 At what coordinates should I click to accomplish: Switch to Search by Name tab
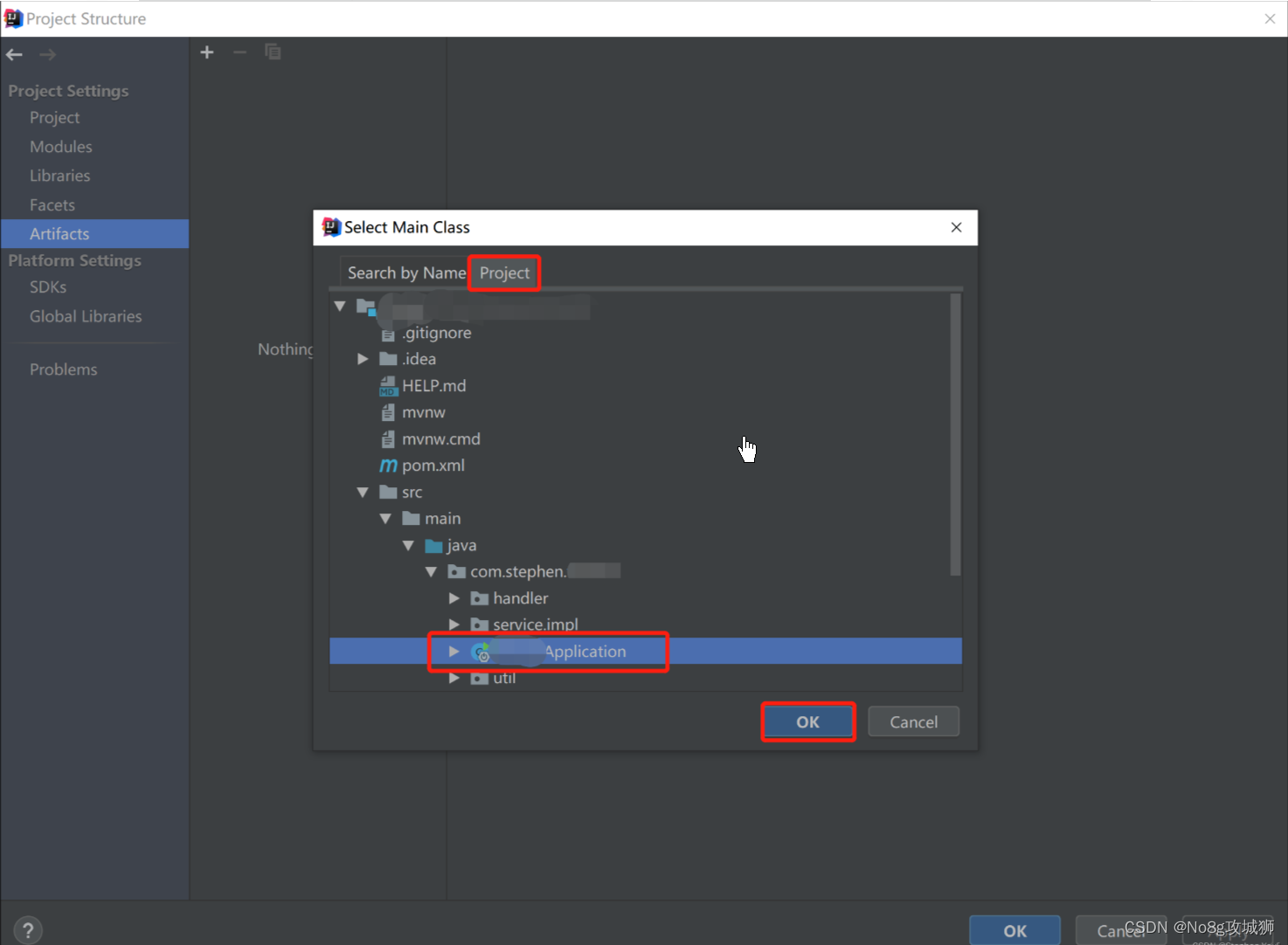click(x=406, y=273)
